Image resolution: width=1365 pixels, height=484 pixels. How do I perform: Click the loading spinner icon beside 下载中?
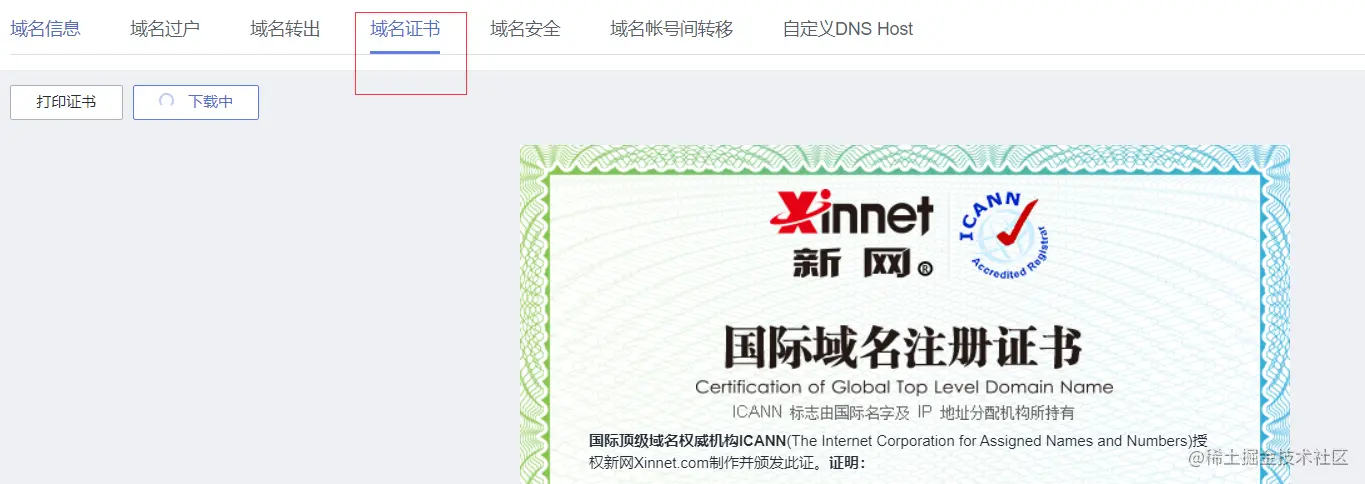pos(167,101)
